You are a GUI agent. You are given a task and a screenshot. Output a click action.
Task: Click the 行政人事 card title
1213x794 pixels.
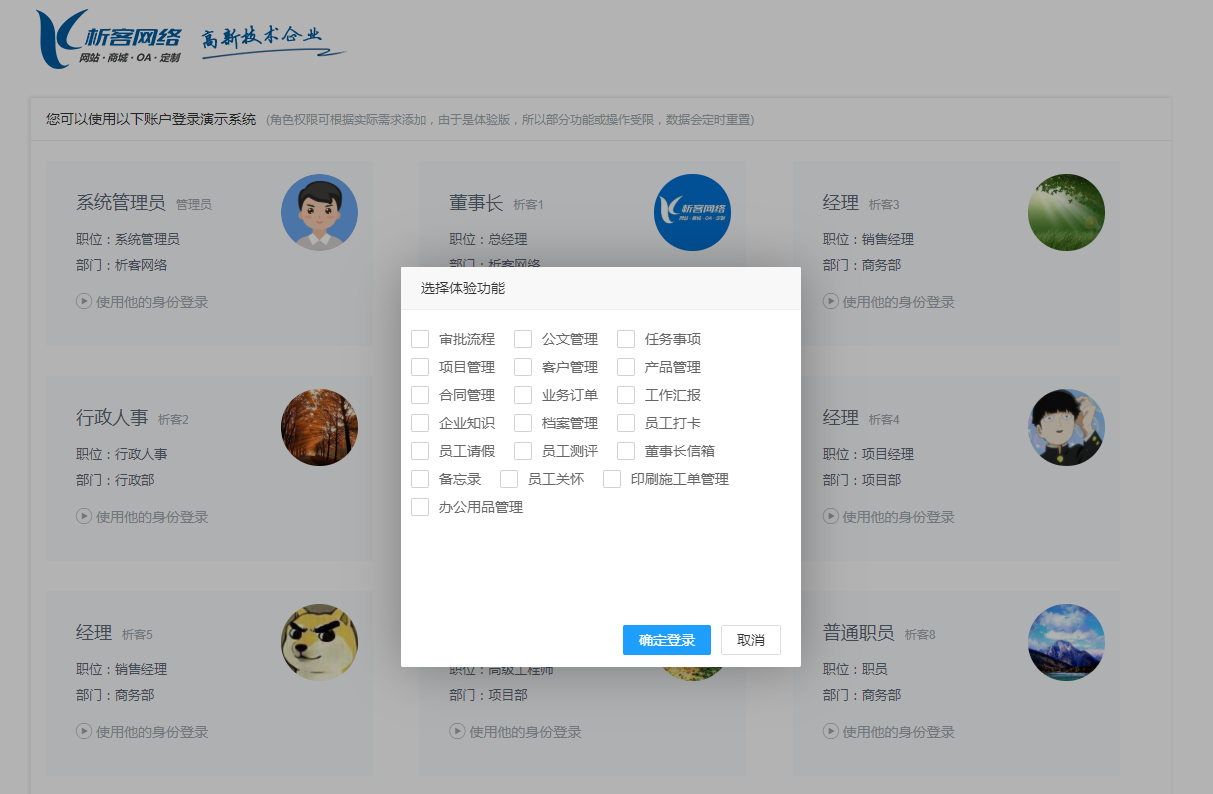(112, 418)
